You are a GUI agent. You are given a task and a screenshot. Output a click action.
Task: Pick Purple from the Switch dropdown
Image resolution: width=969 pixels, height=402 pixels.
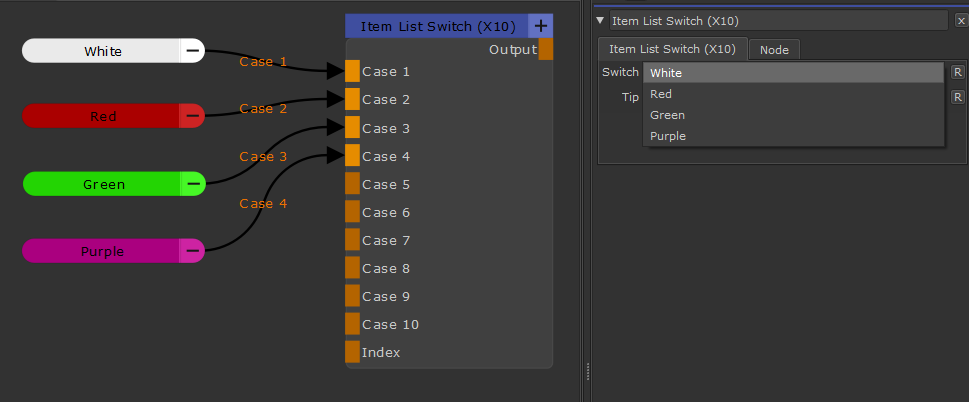(667, 136)
